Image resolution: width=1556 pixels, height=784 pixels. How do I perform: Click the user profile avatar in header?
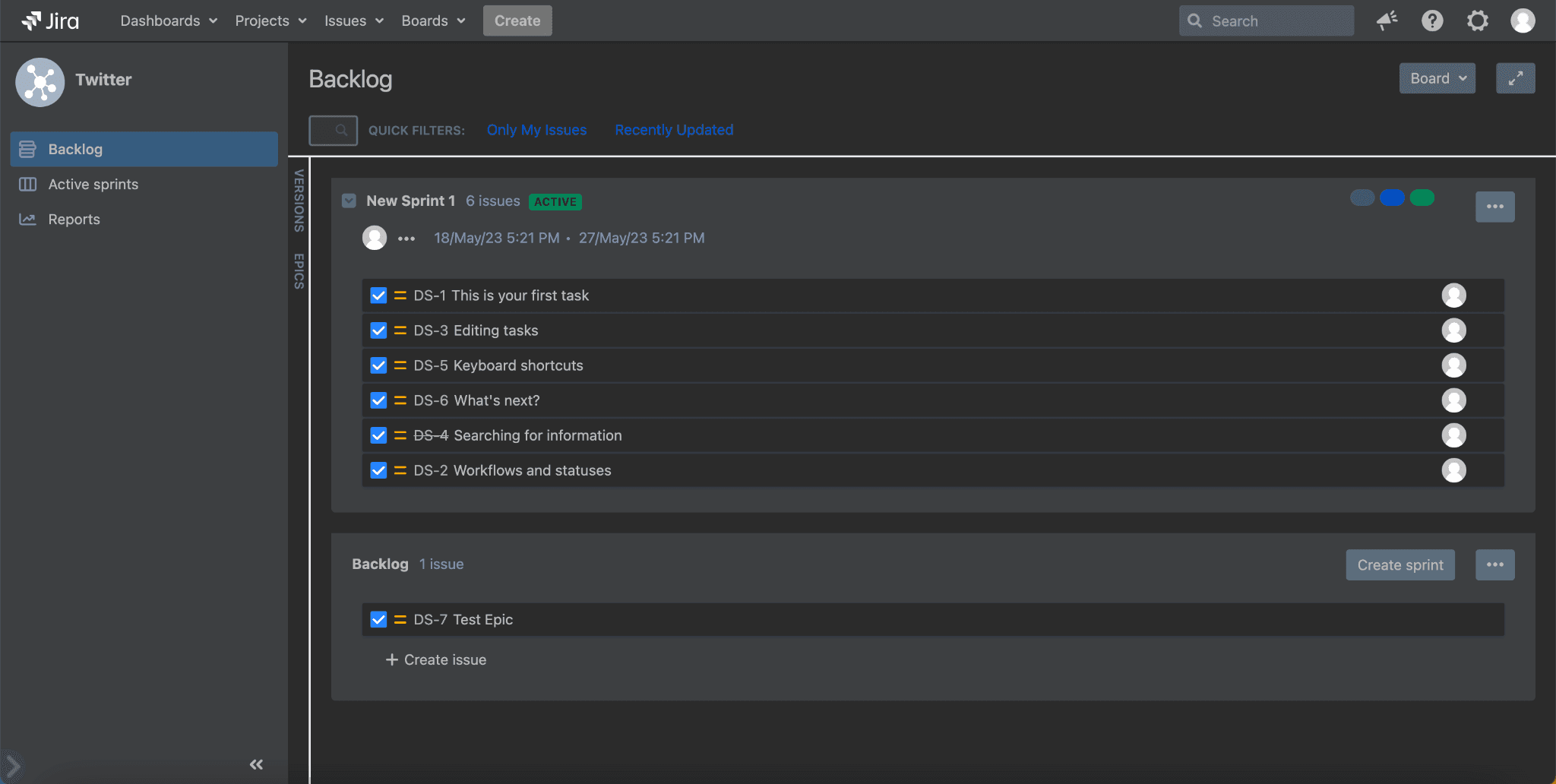click(x=1523, y=21)
